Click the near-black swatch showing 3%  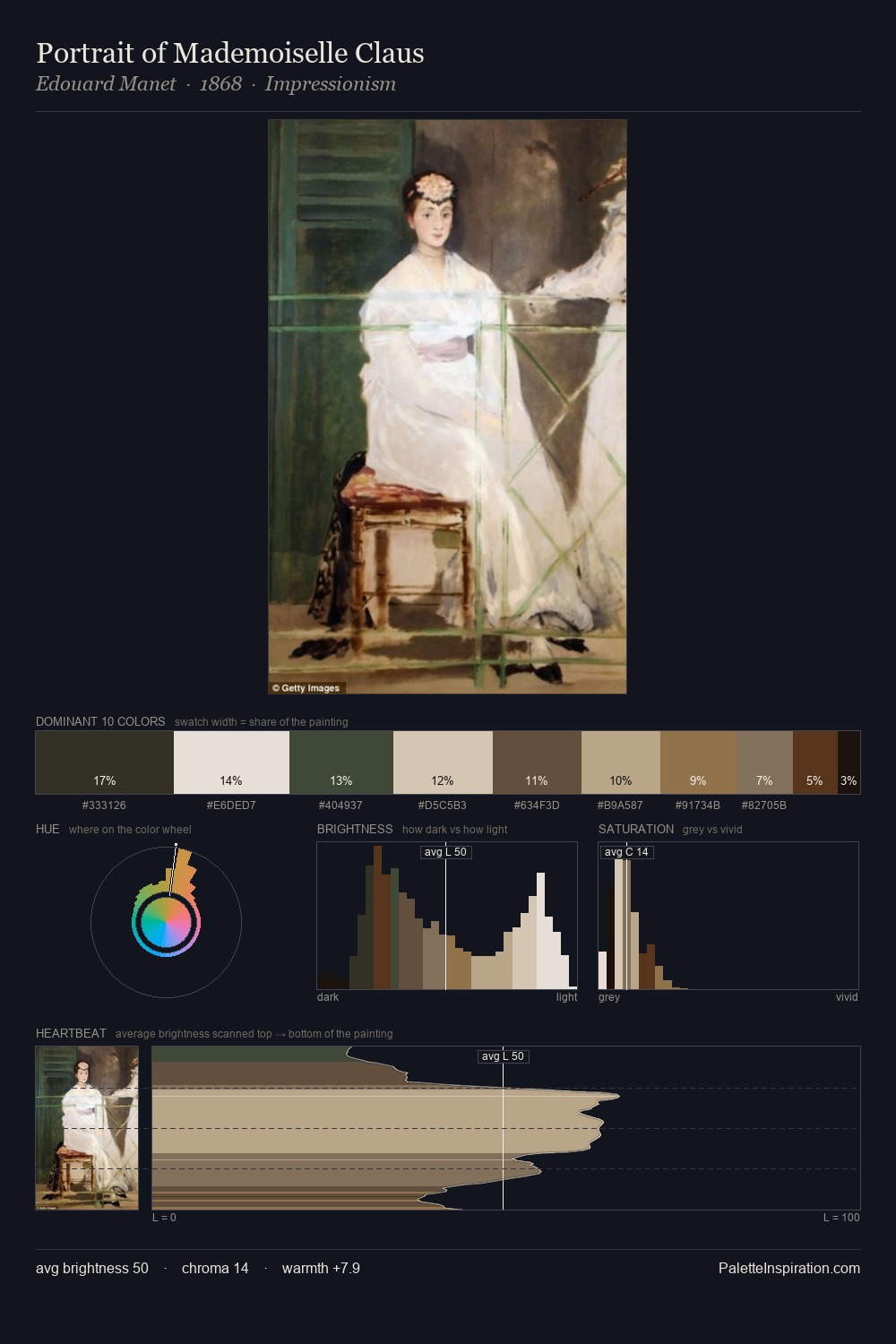tap(849, 762)
